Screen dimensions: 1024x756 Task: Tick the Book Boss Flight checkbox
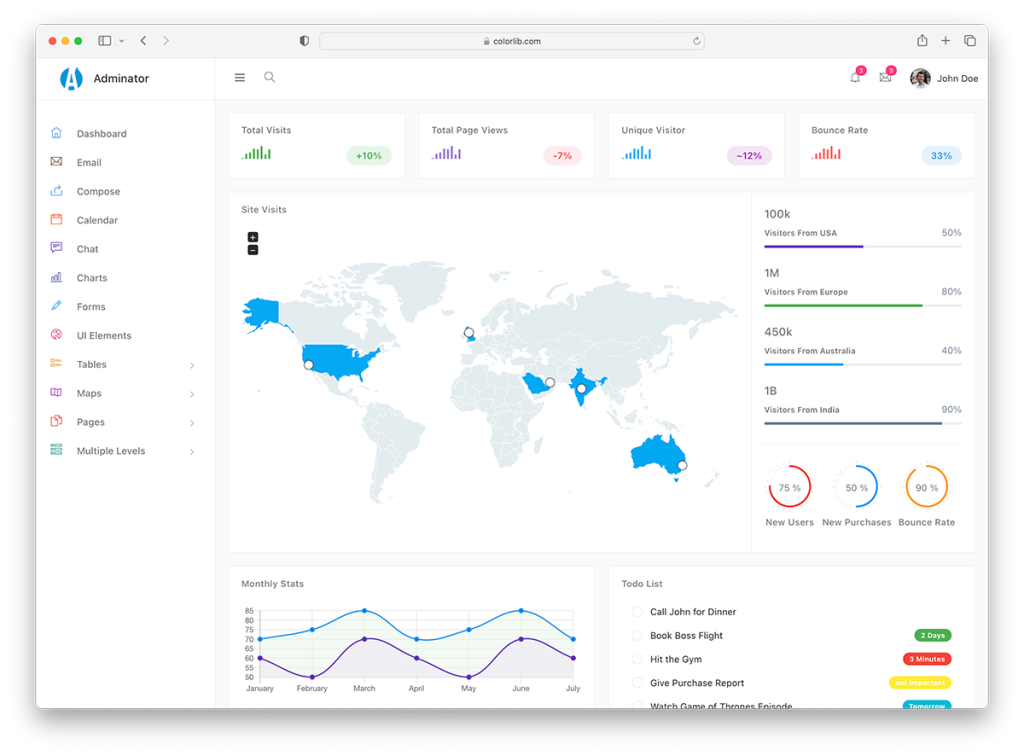coord(637,636)
